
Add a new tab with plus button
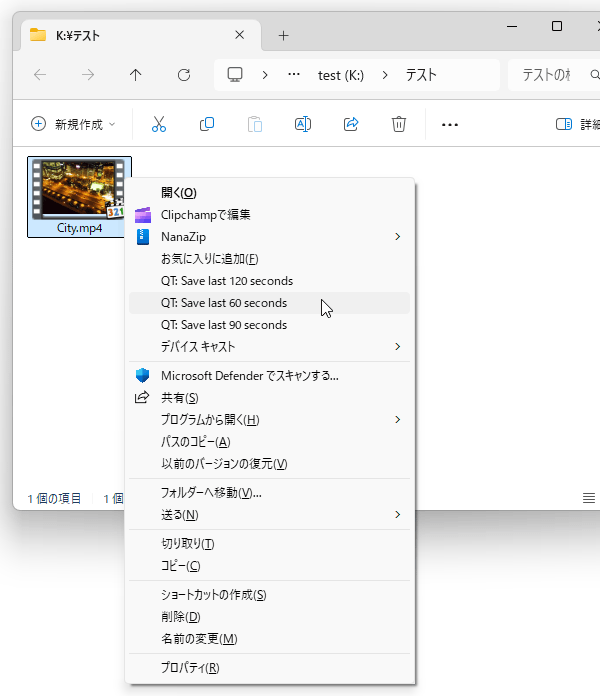(283, 36)
